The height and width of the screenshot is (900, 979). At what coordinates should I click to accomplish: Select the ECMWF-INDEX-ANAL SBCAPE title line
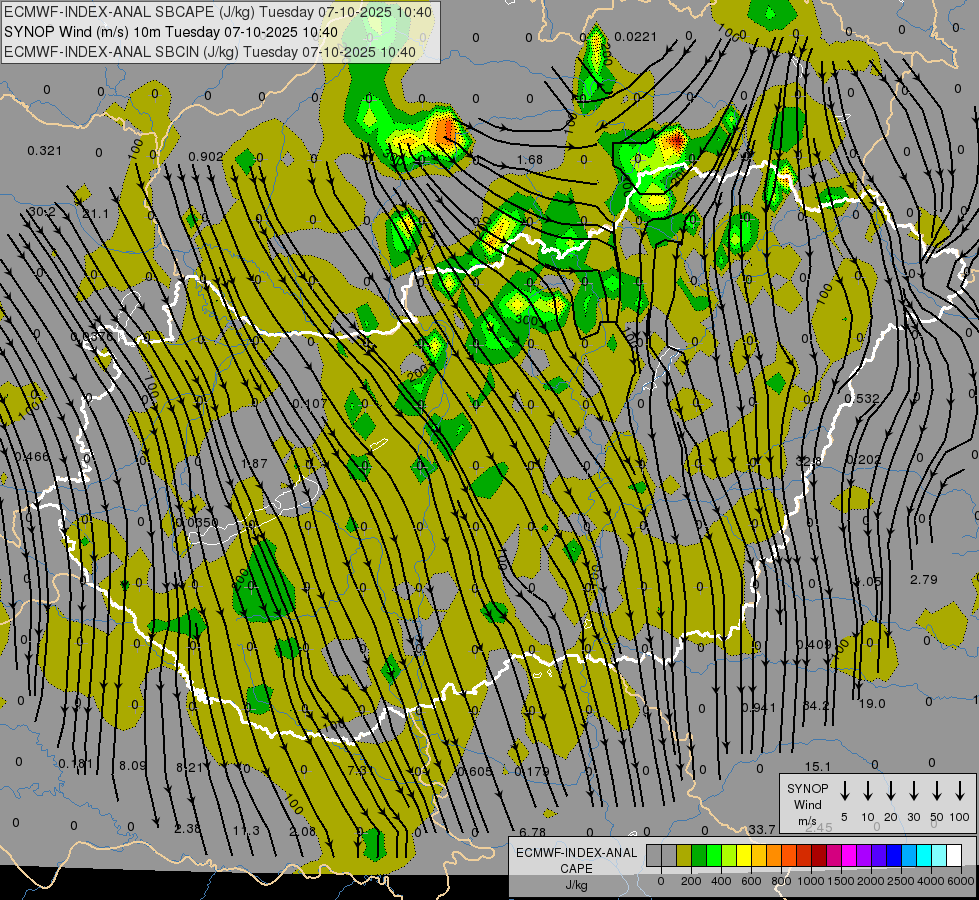219,12
